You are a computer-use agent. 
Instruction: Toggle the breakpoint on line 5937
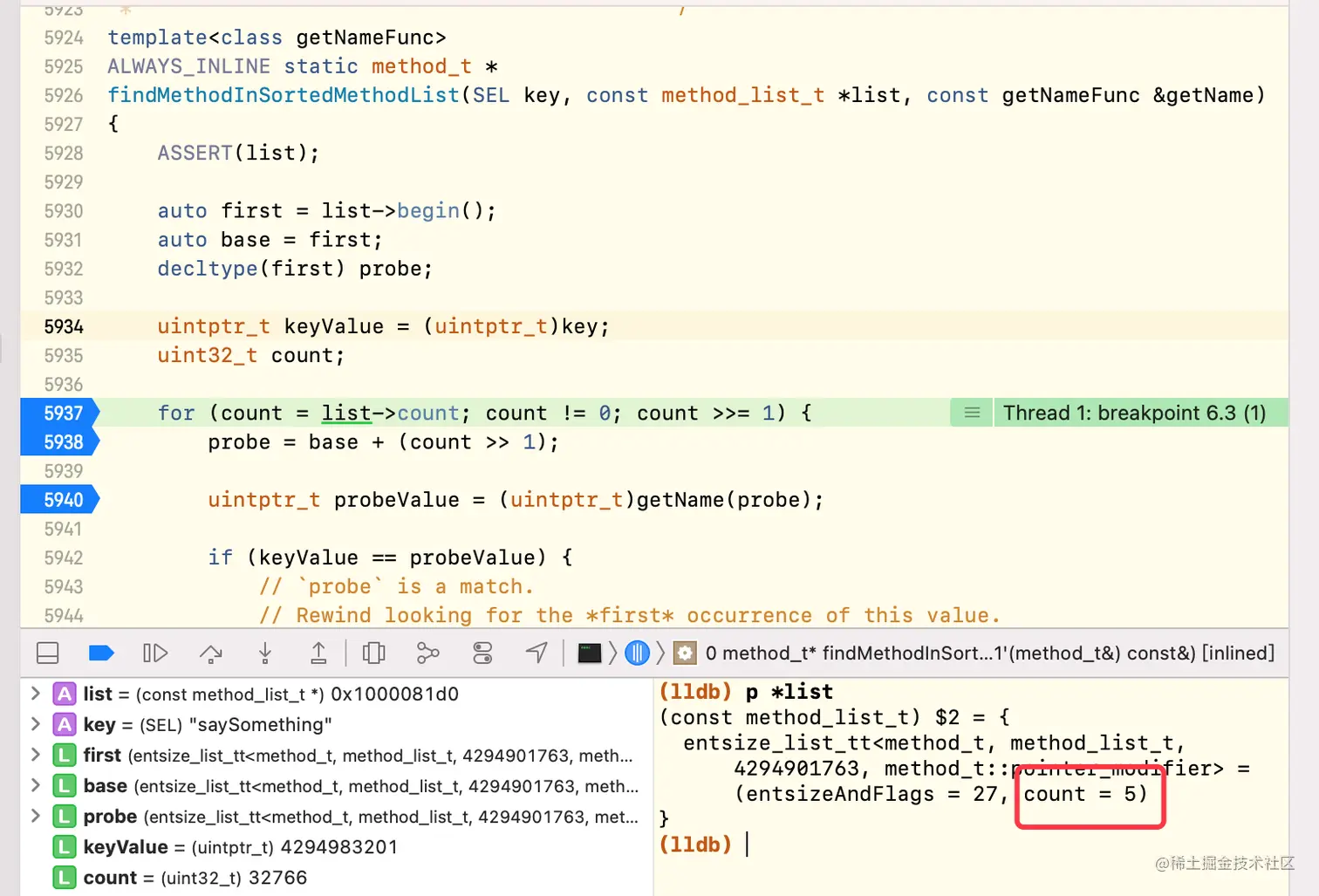pos(60,413)
